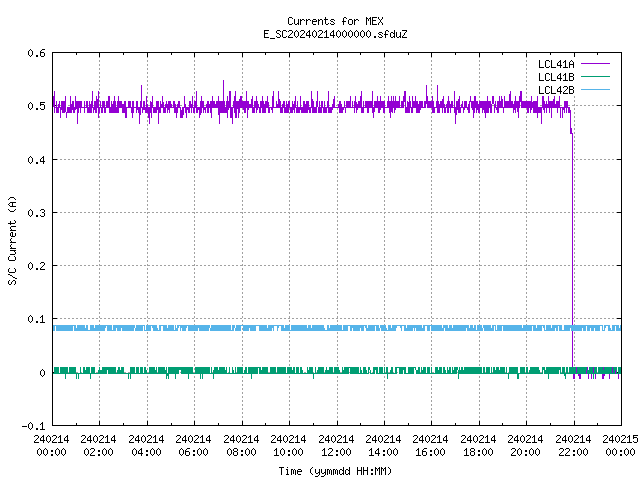Click the green LCL41B trace near 12:00
This screenshot has height=480, width=640.
337,371
